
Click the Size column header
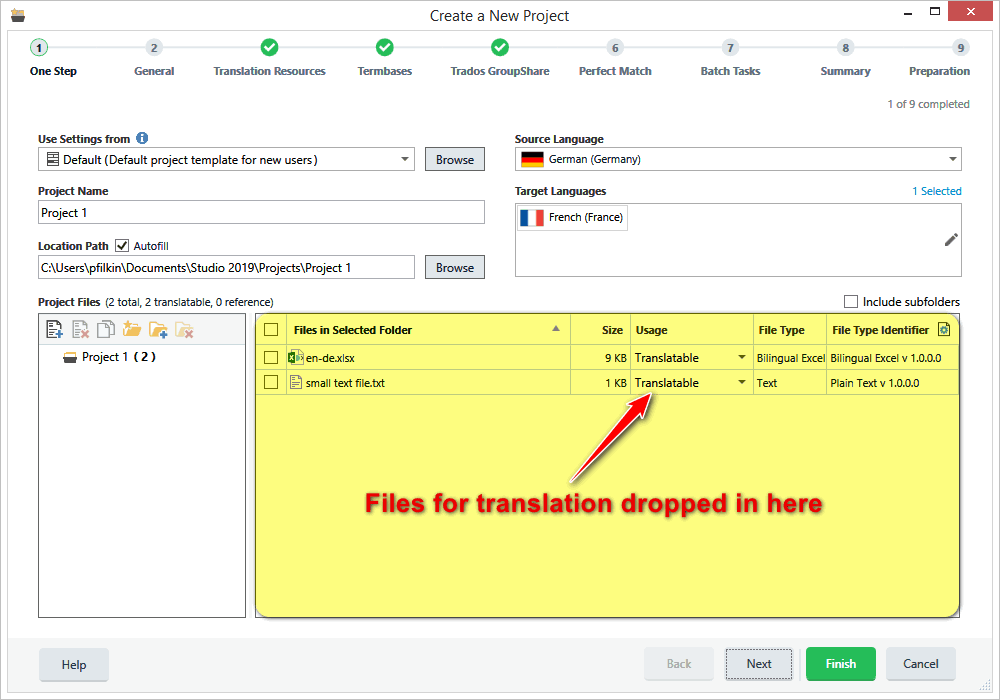tap(600, 330)
